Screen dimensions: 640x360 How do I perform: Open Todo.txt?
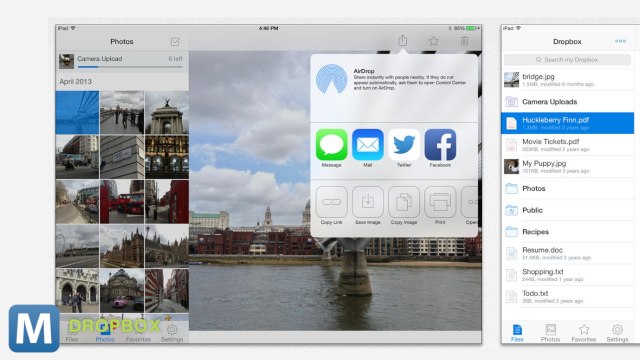click(567, 296)
